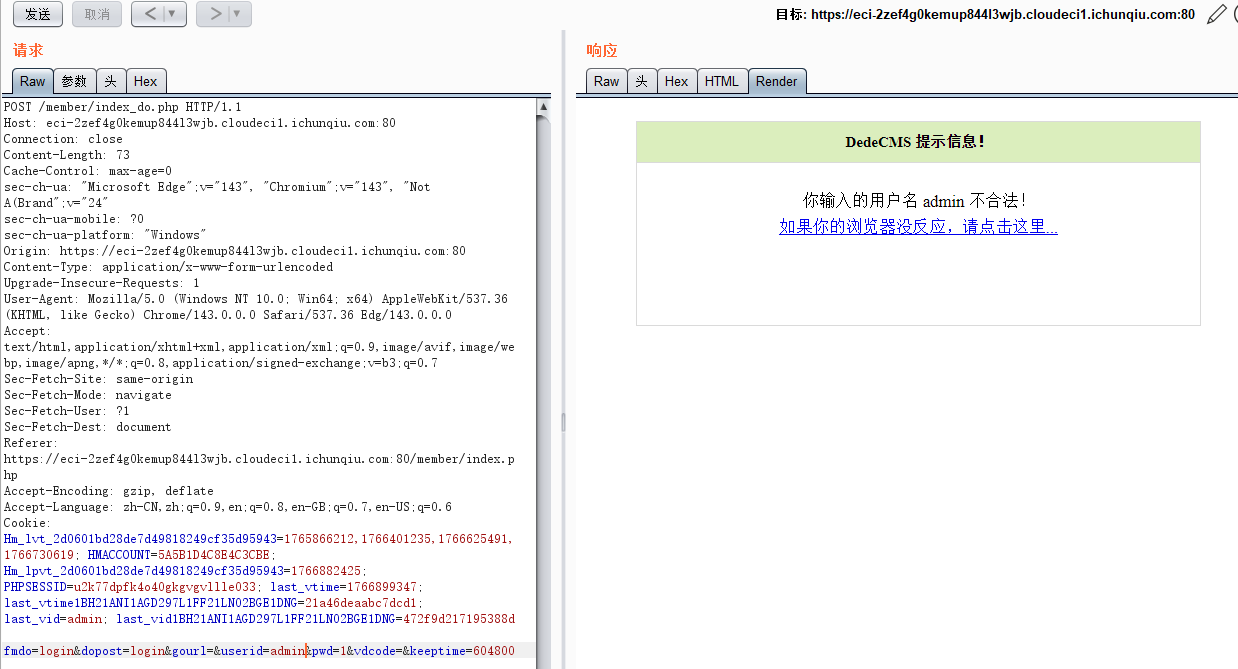
Task: Open the response 头 (headers) tab
Action: [641, 82]
